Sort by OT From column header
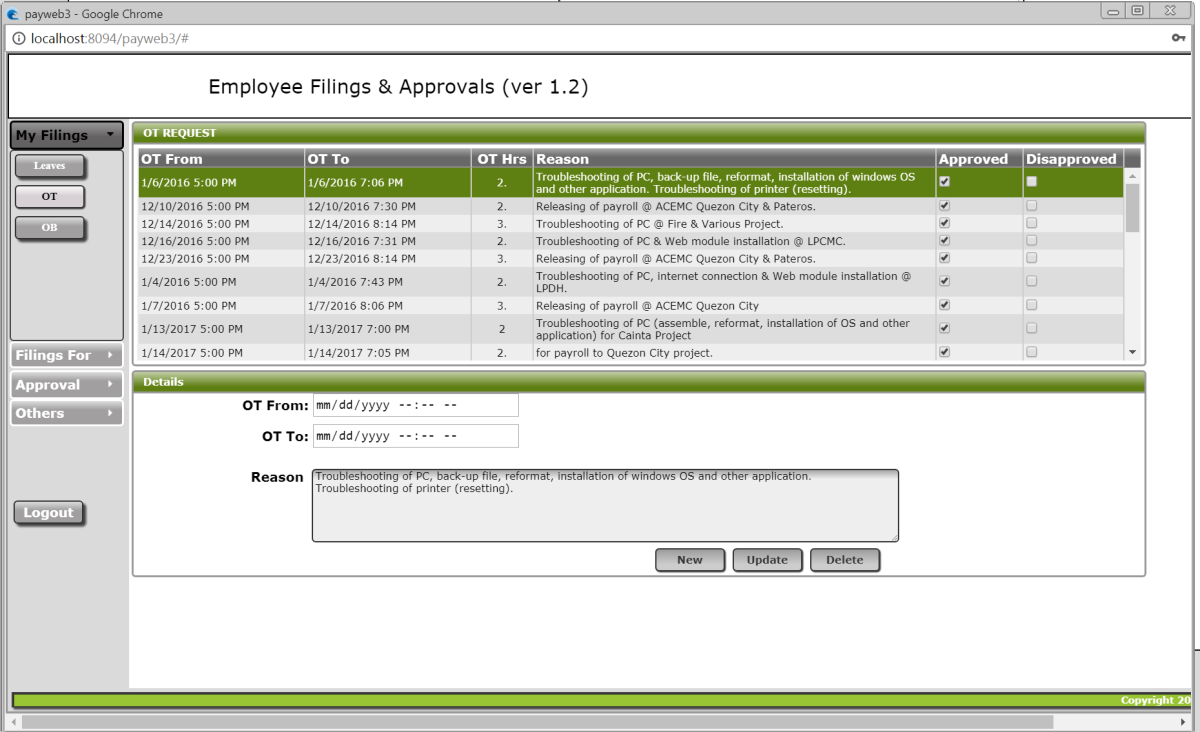This screenshot has width=1200, height=732. pos(221,159)
